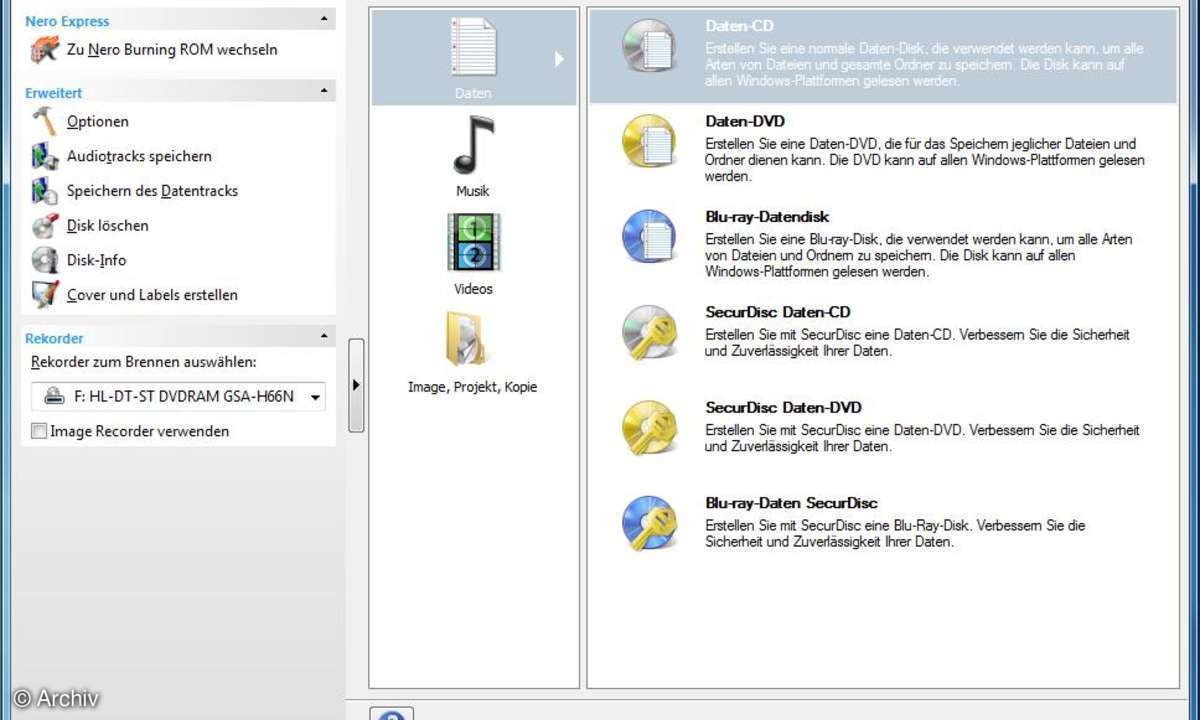Collapse the Nero Express section

tap(324, 19)
